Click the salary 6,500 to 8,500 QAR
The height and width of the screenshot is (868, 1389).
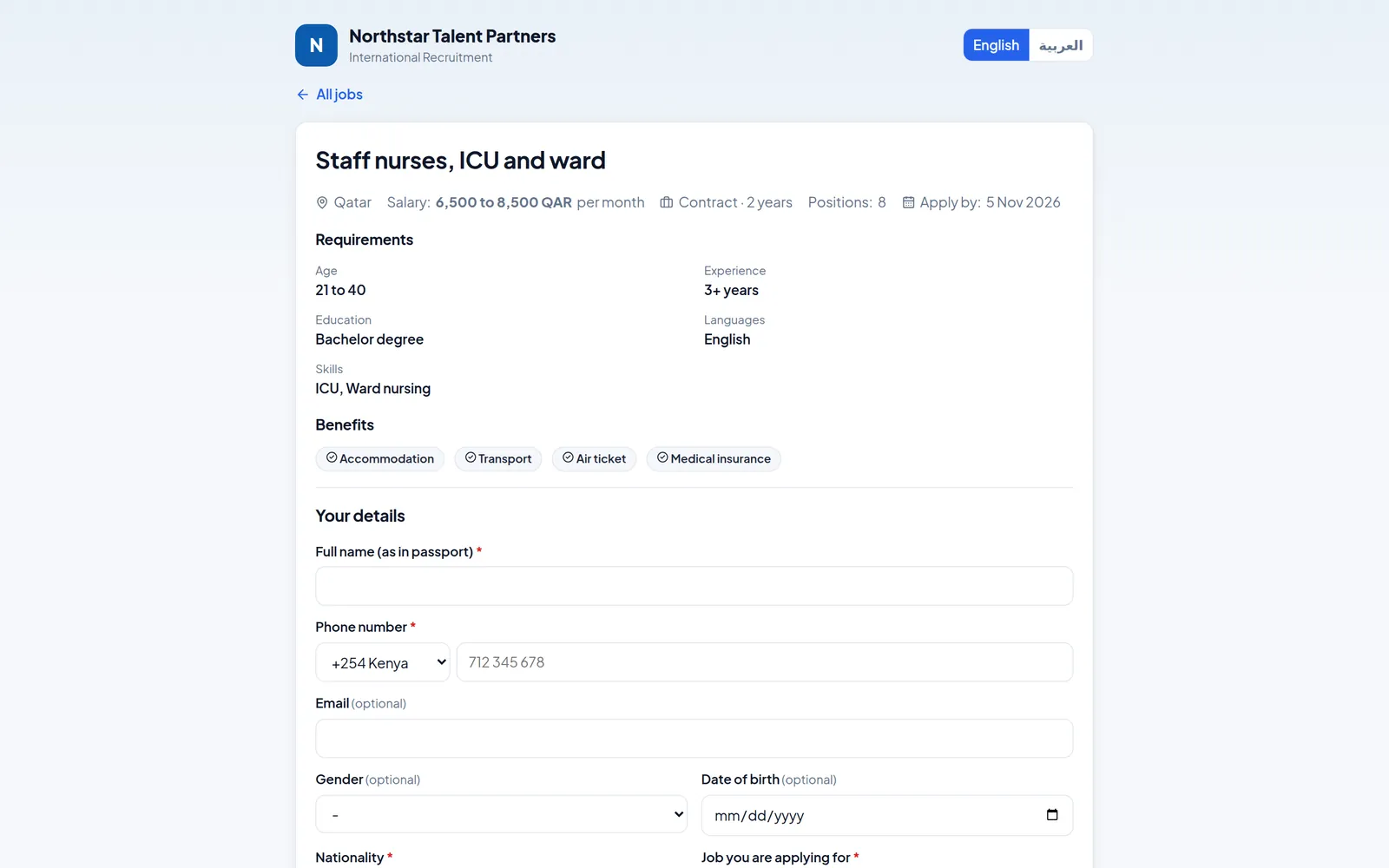point(504,202)
